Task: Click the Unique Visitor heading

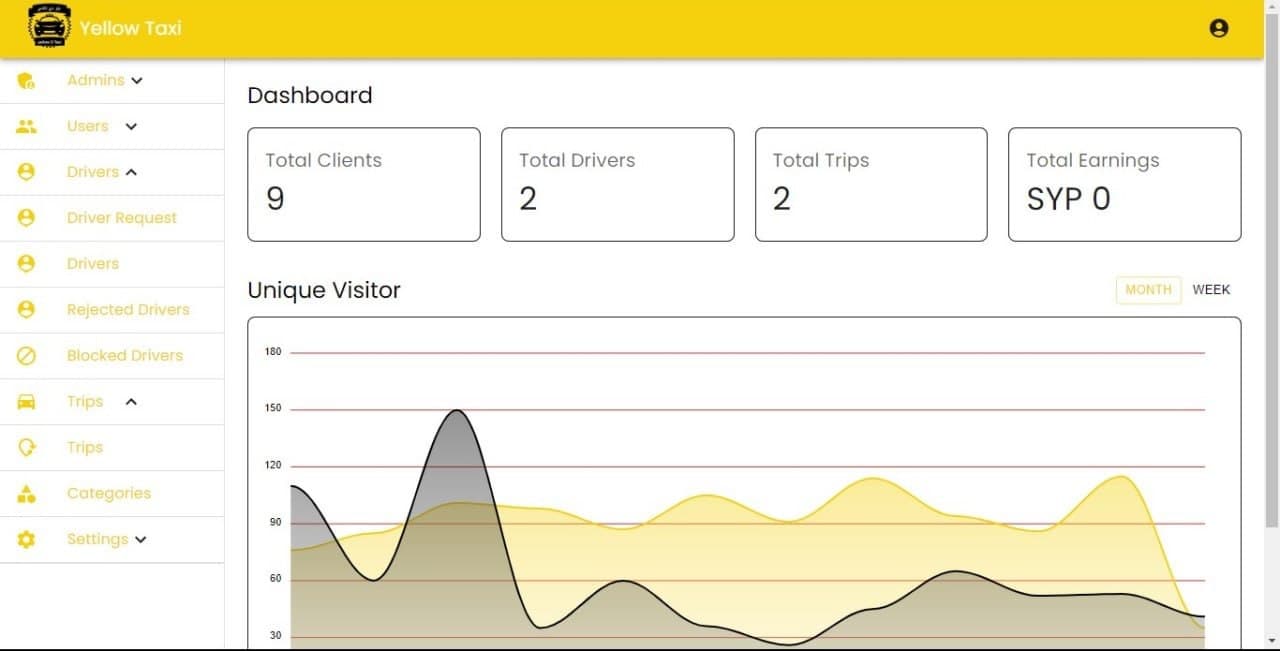Action: (324, 291)
